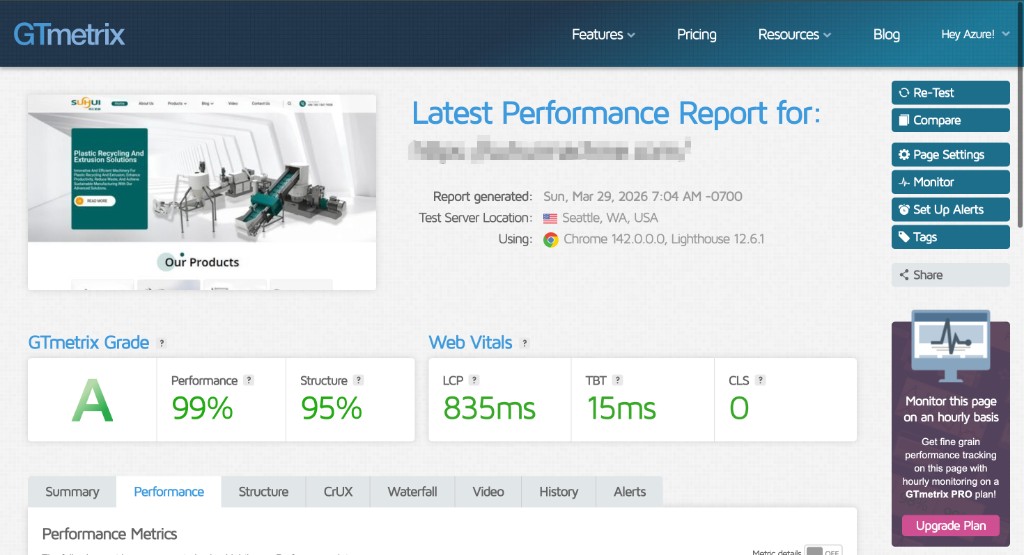Click the 99% Performance score
Viewport: 1024px width, 555px height.
202,409
